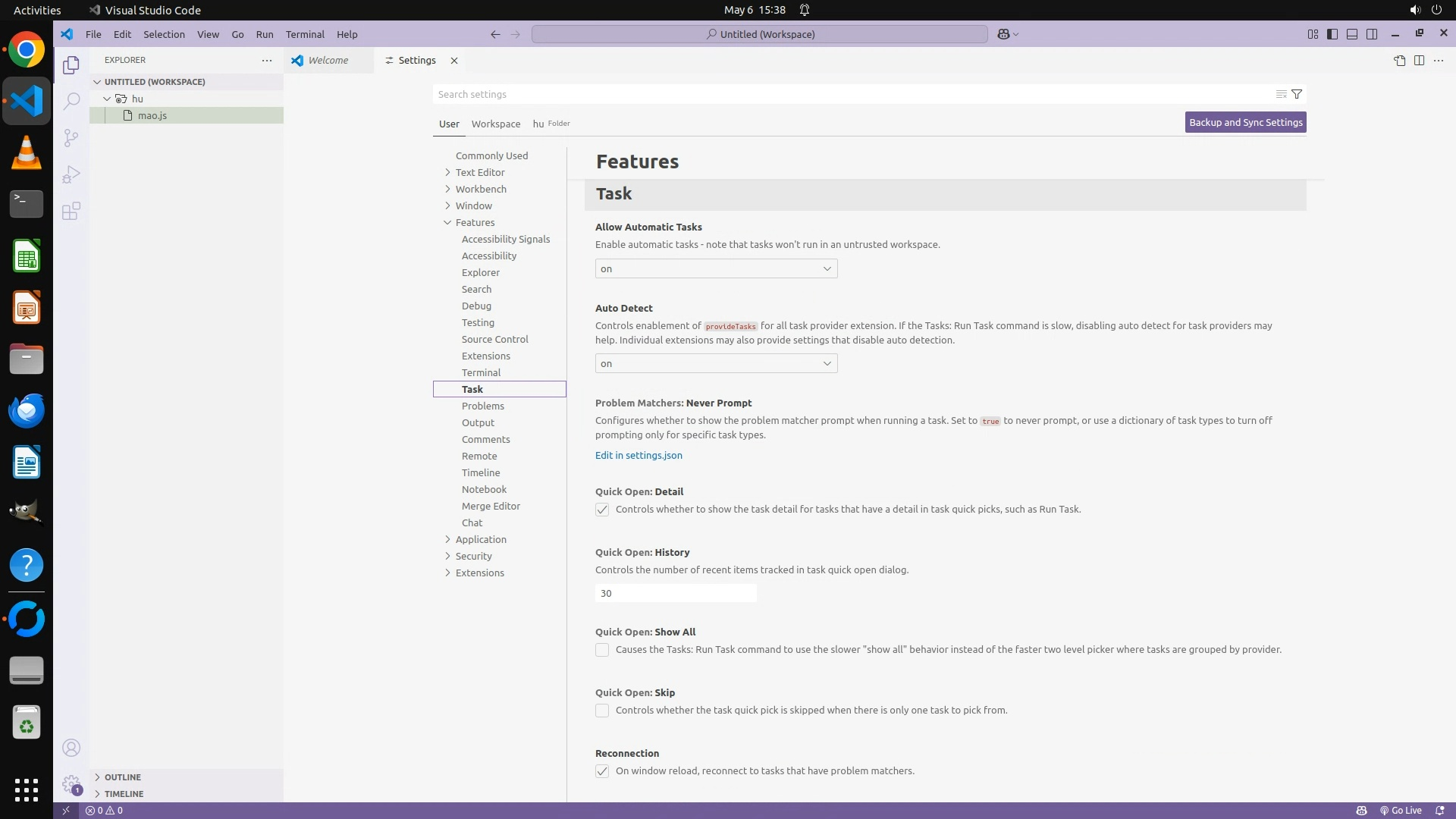This screenshot has width=1456, height=819.
Task: Open the Allow Automatic Tasks dropdown
Action: point(716,268)
